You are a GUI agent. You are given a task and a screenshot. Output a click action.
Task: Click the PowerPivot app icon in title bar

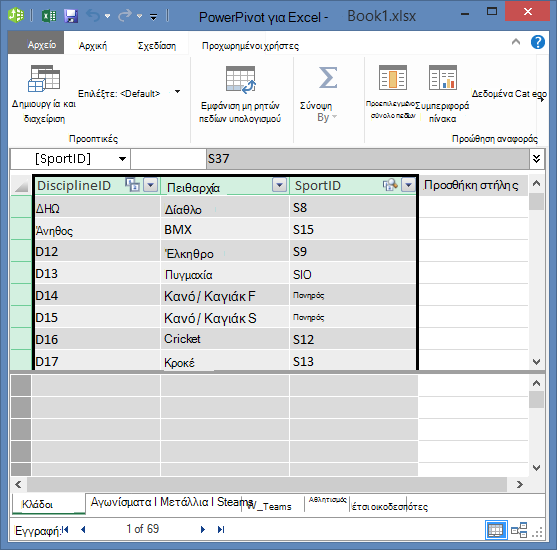pos(16,15)
